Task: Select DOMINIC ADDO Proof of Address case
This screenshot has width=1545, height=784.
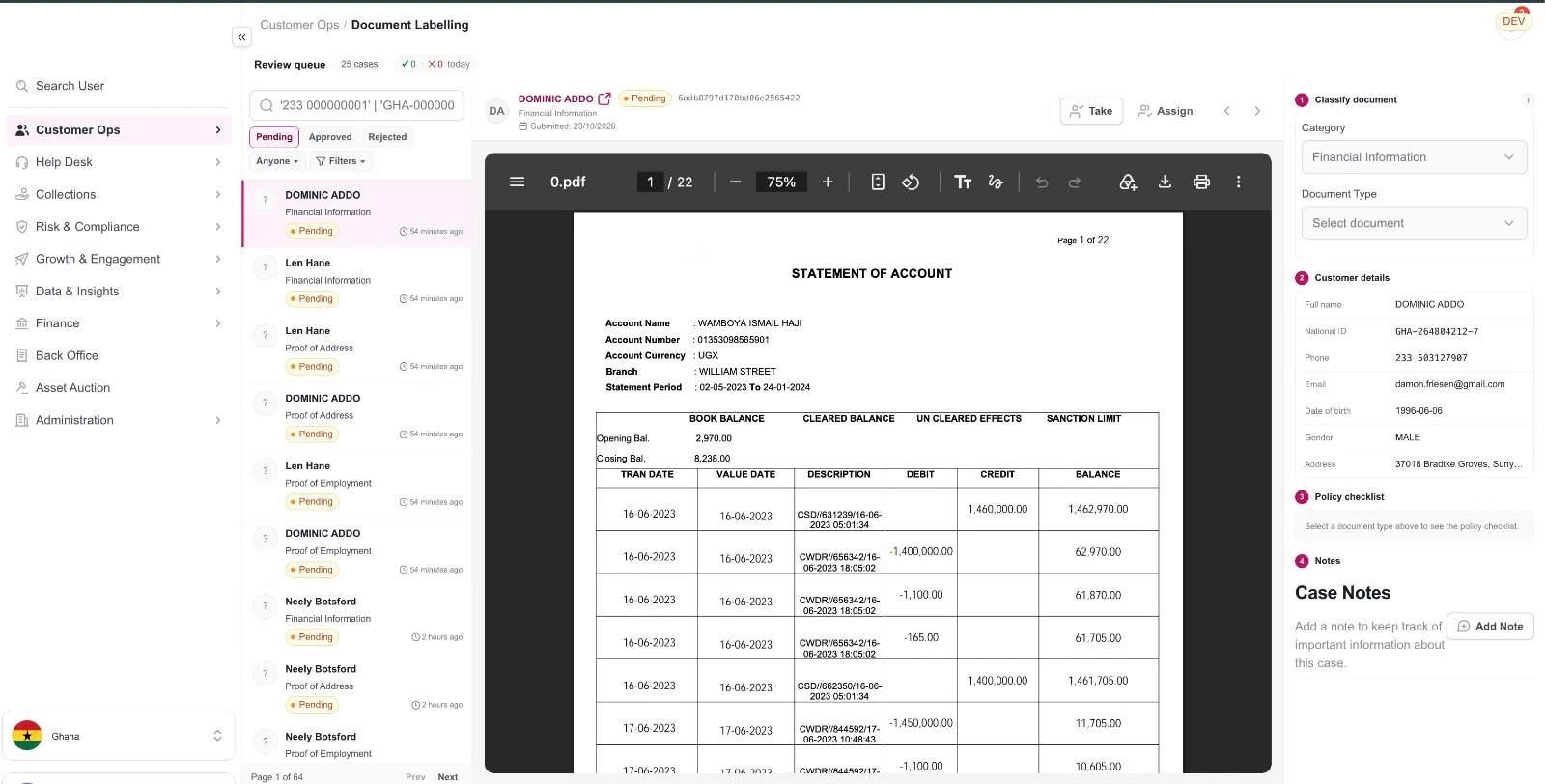Action: (x=357, y=416)
